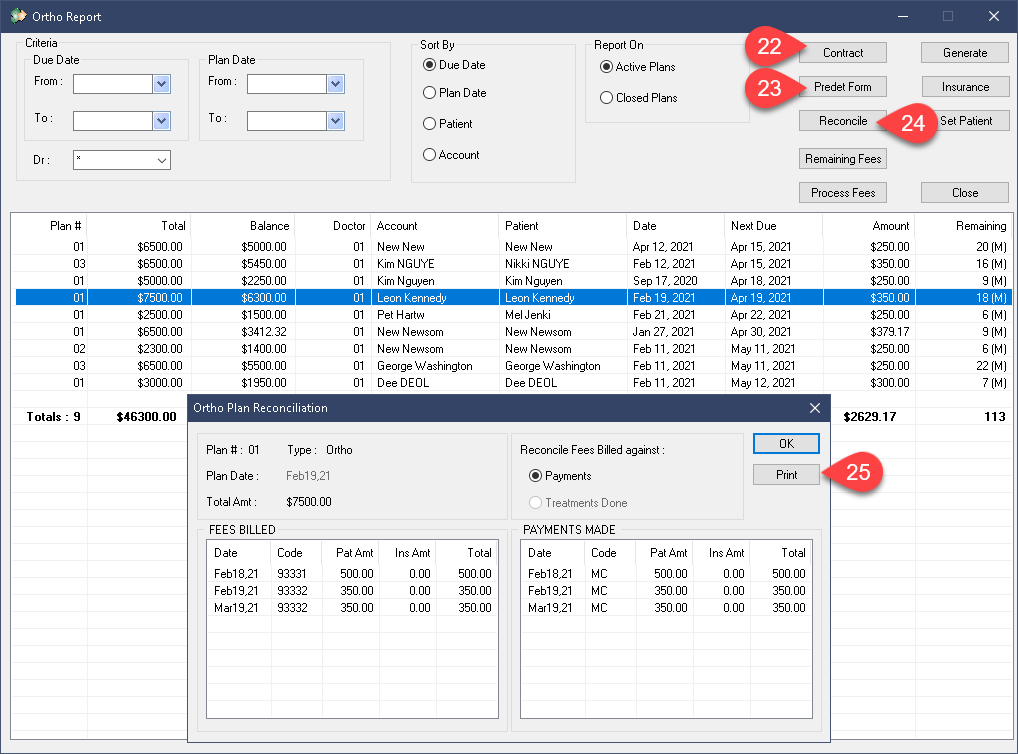This screenshot has height=754, width=1018.
Task: Click George Washington in the Patient column
Action: click(552, 366)
